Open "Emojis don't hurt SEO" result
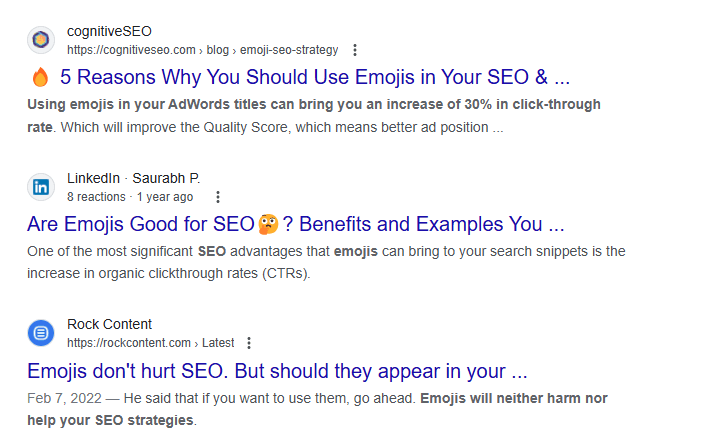 click(x=277, y=371)
